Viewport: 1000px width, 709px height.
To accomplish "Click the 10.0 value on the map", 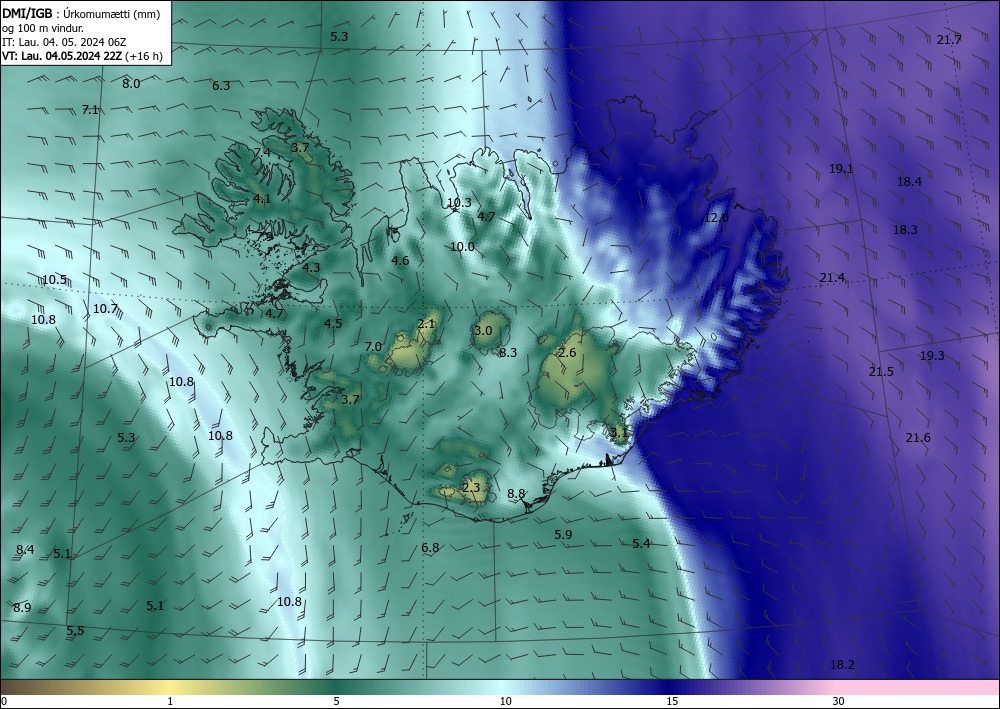I will point(462,247).
